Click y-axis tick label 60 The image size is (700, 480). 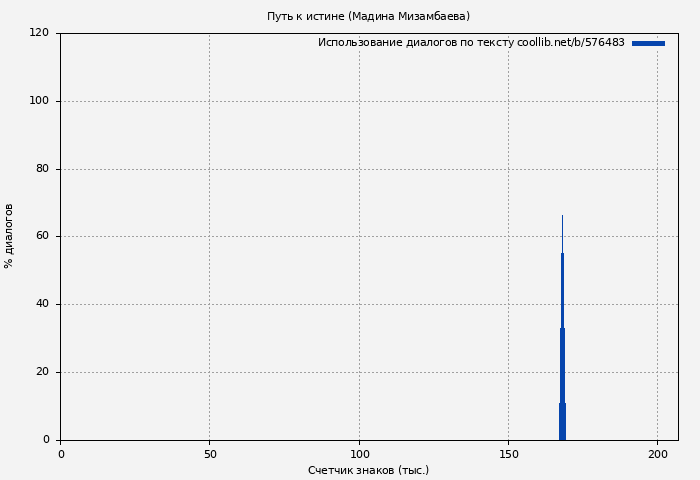tap(42, 237)
